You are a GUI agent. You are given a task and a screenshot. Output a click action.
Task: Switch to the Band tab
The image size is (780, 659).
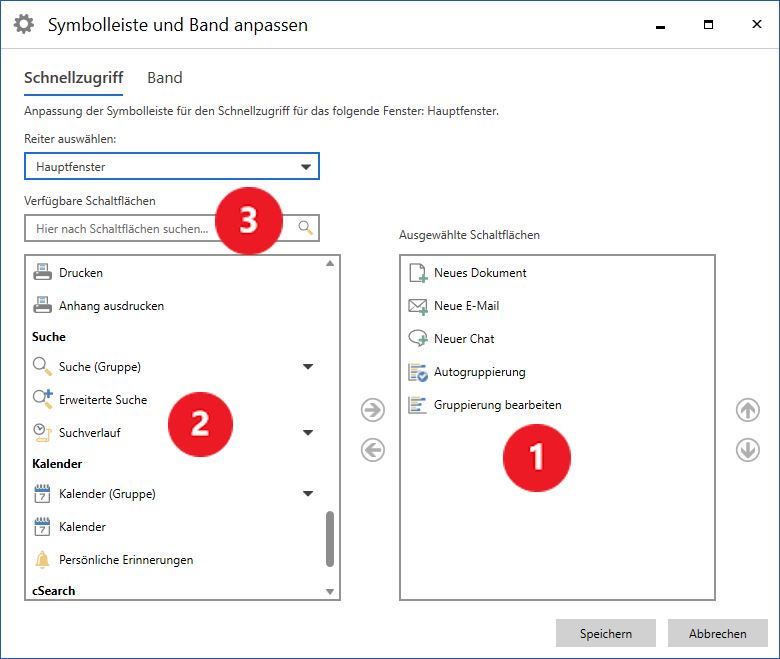(x=165, y=78)
